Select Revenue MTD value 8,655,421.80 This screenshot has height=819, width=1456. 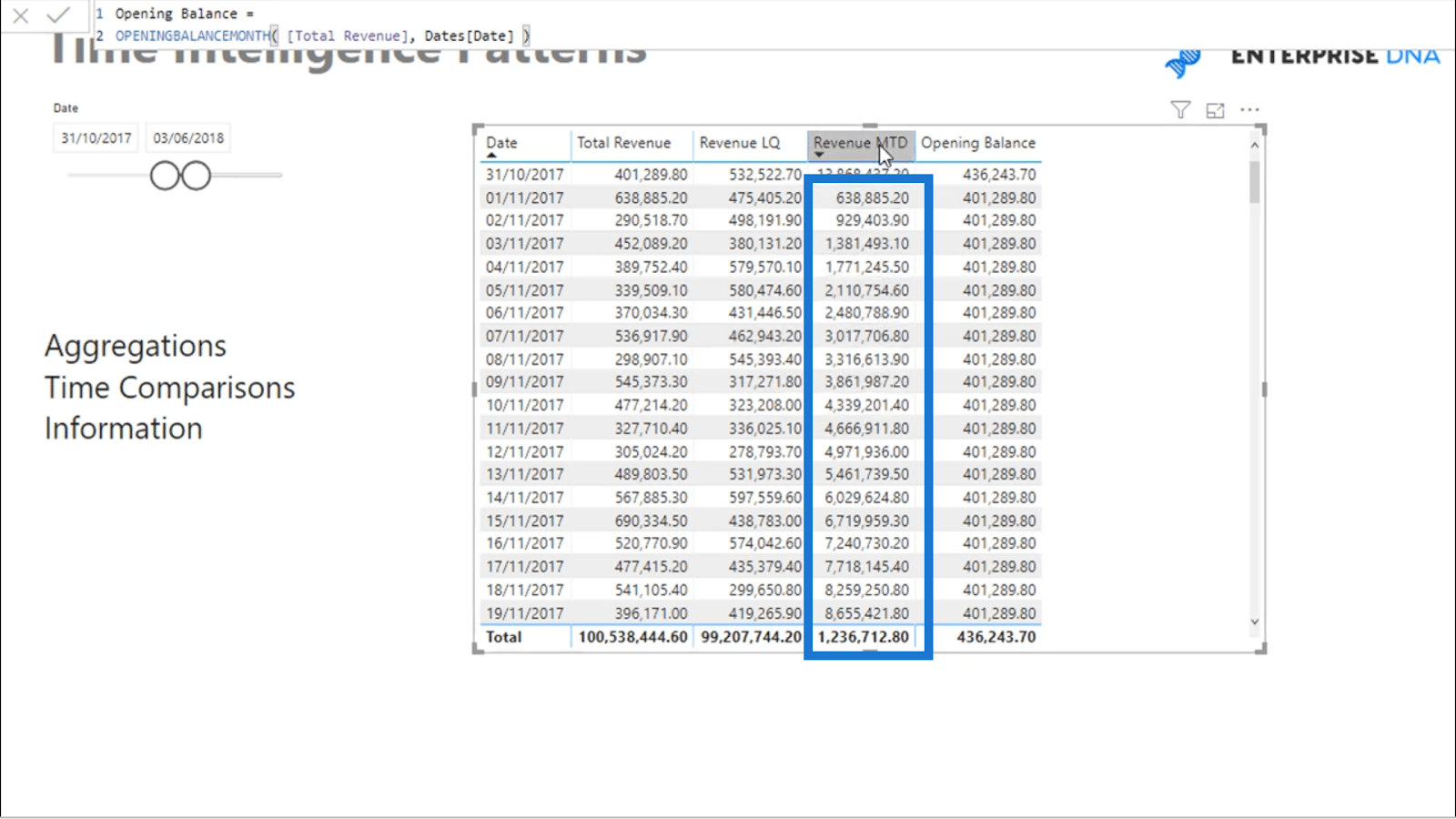[866, 613]
